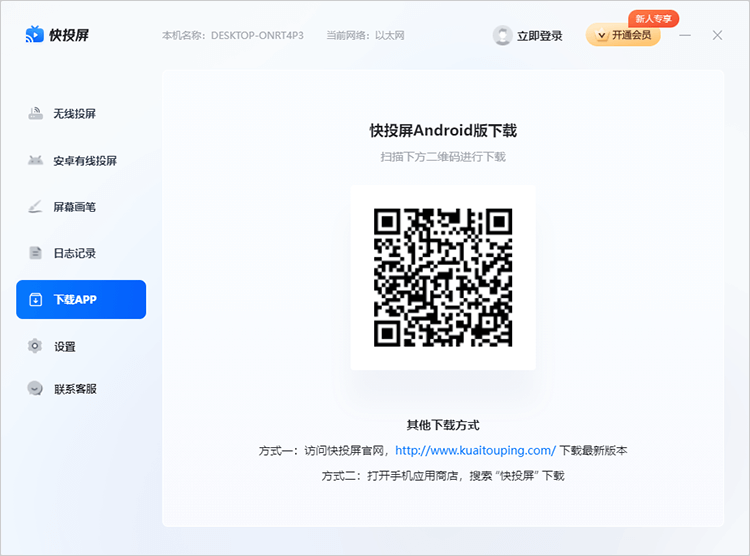Image resolution: width=750 pixels, height=556 pixels.
Task: Open the 屏幕画笔 pen icon
Action: (35, 207)
